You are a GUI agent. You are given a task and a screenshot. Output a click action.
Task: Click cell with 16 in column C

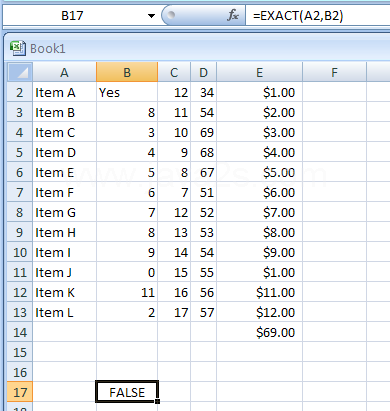174,292
